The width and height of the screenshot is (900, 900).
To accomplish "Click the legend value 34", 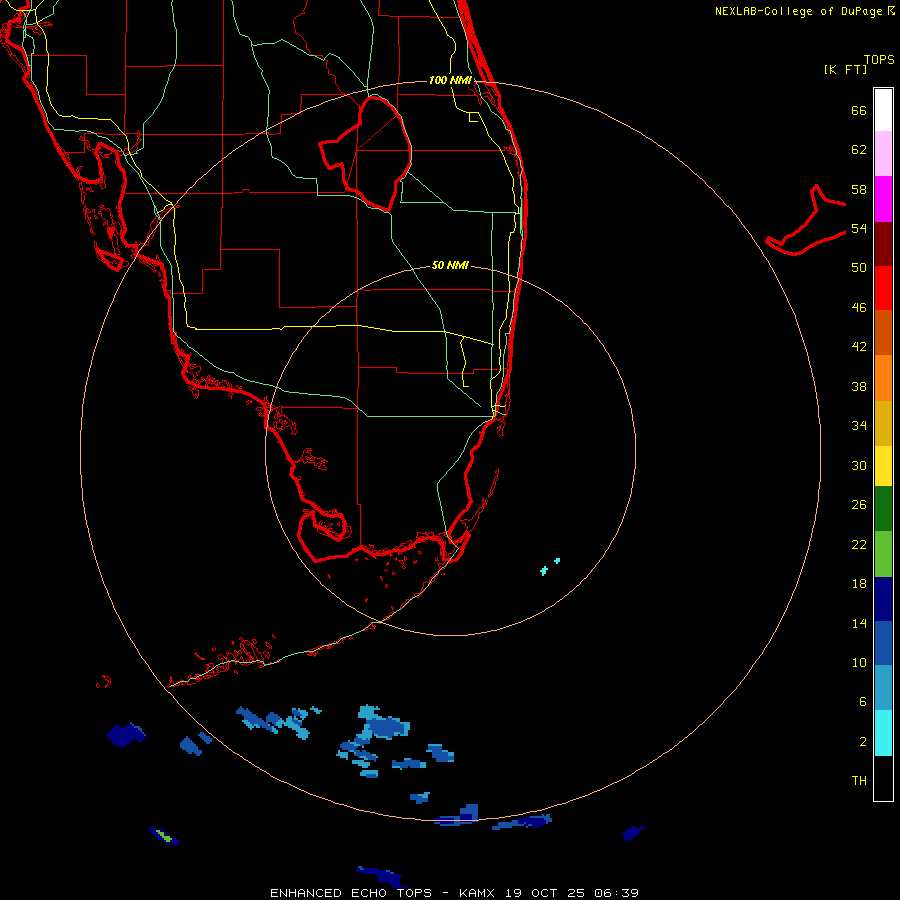I will 859,426.
